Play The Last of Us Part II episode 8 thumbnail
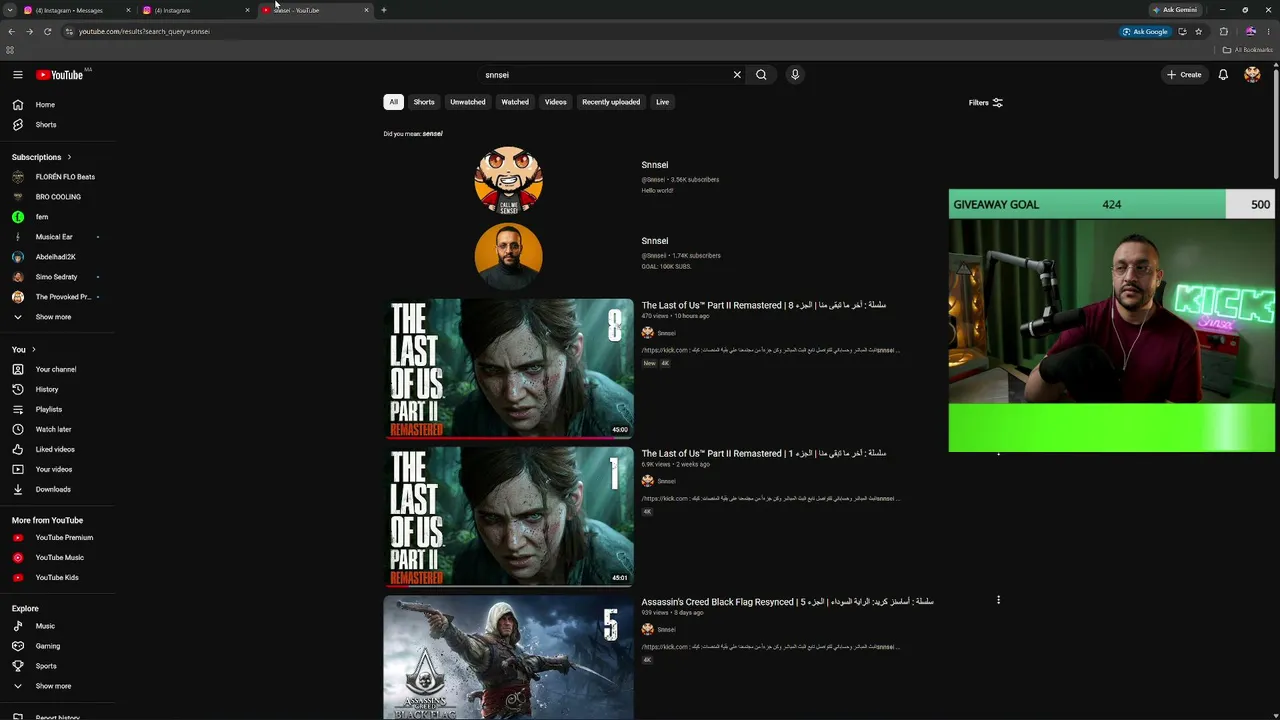 [x=508, y=369]
